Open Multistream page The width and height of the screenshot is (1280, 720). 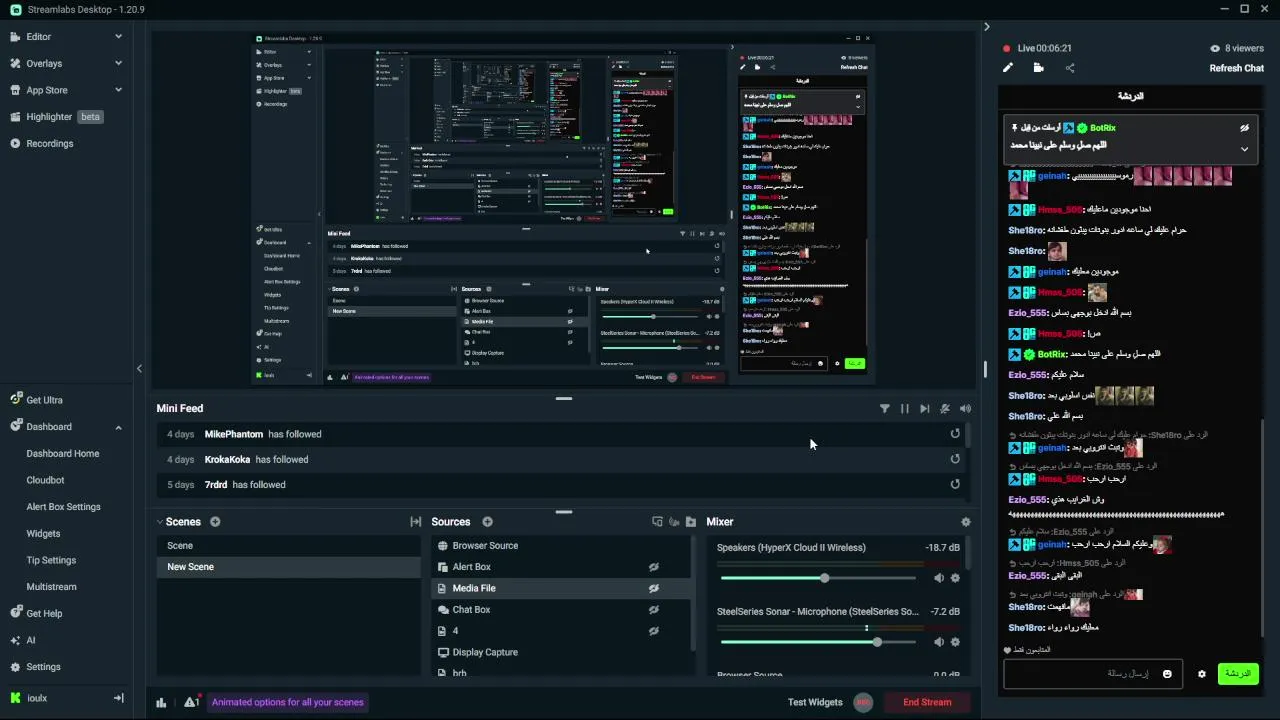(51, 587)
